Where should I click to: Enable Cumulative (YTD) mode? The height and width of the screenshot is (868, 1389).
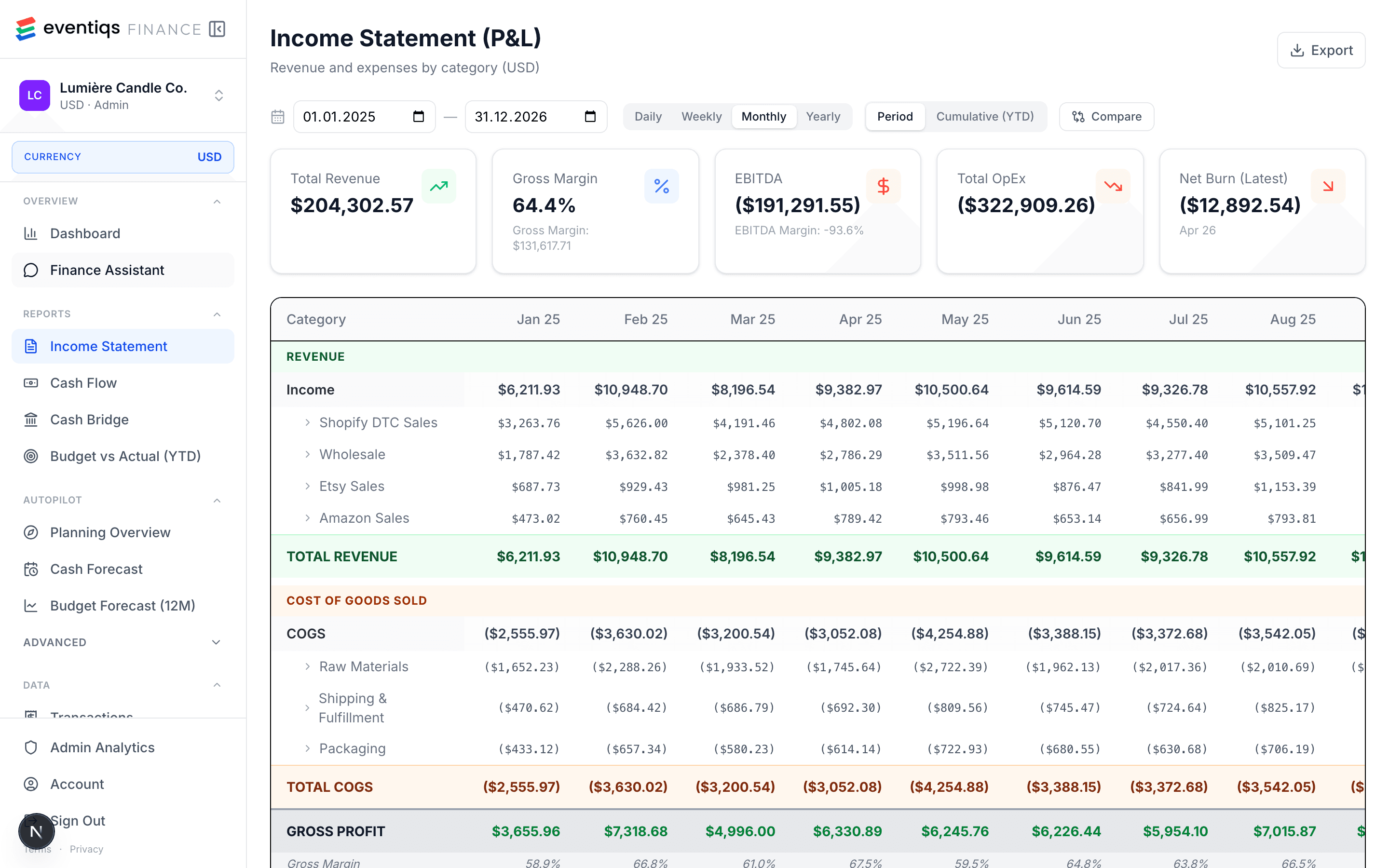(x=985, y=117)
